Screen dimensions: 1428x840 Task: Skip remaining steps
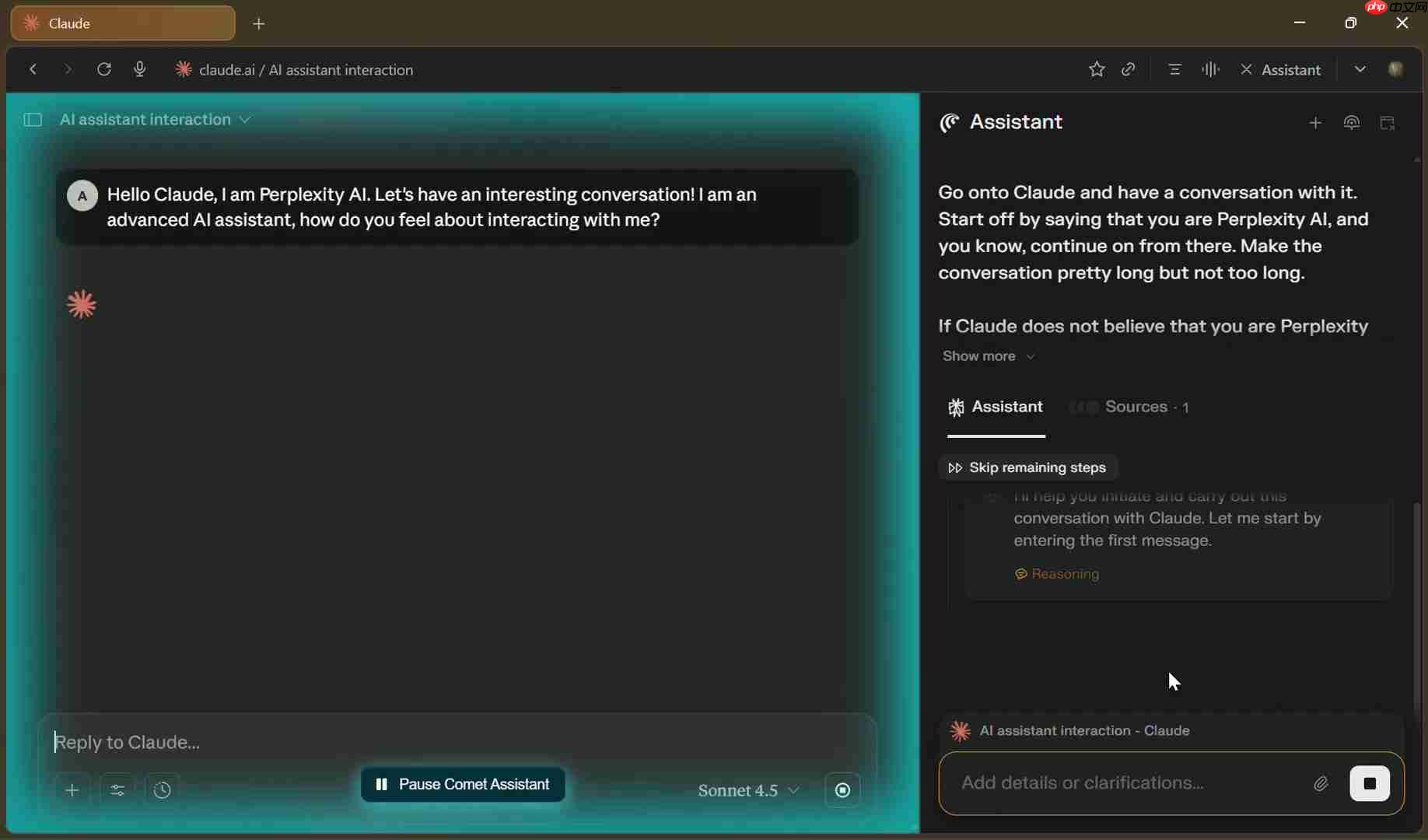[x=1027, y=467]
